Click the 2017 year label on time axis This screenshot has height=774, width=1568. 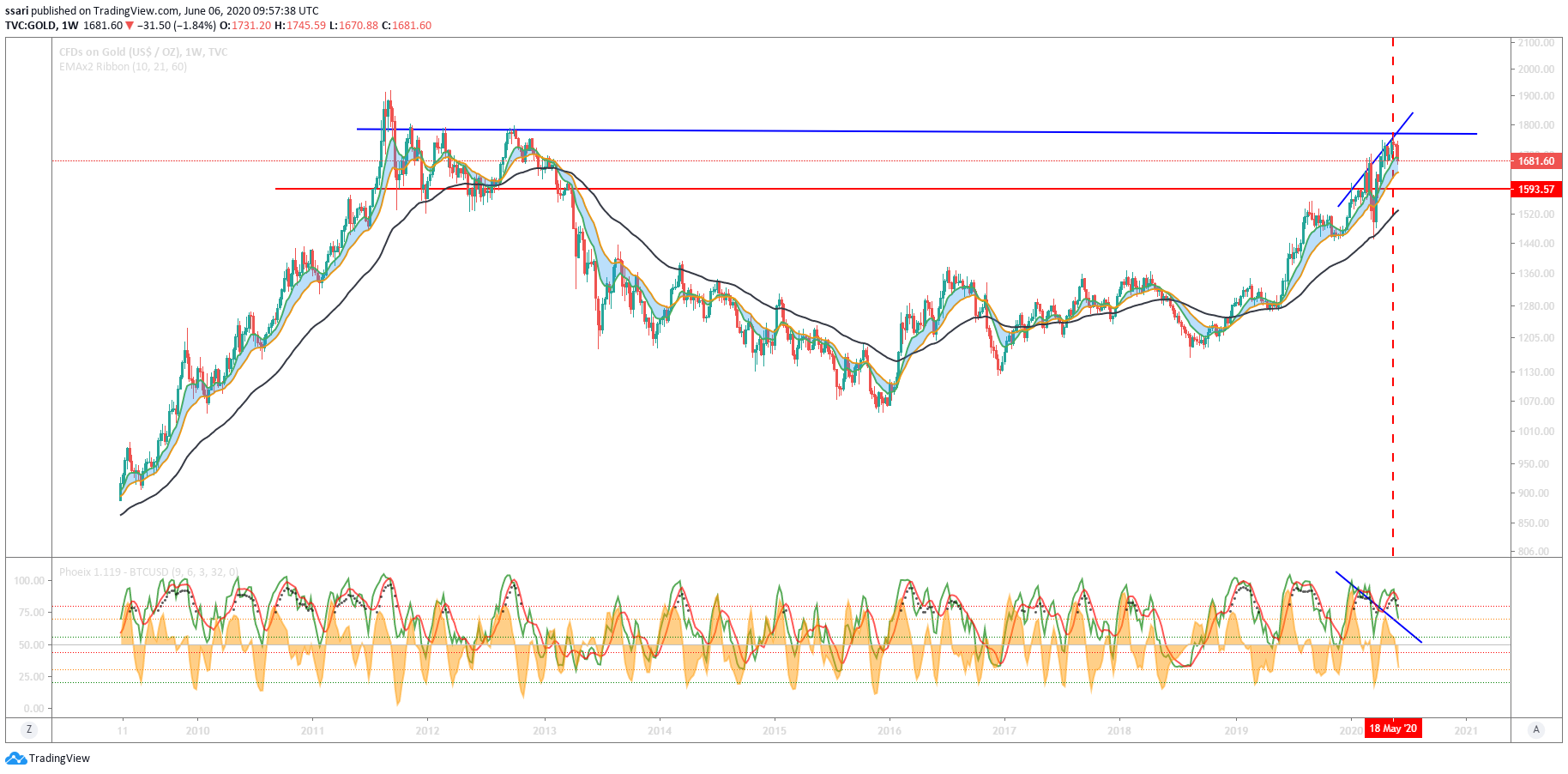pos(1004,731)
